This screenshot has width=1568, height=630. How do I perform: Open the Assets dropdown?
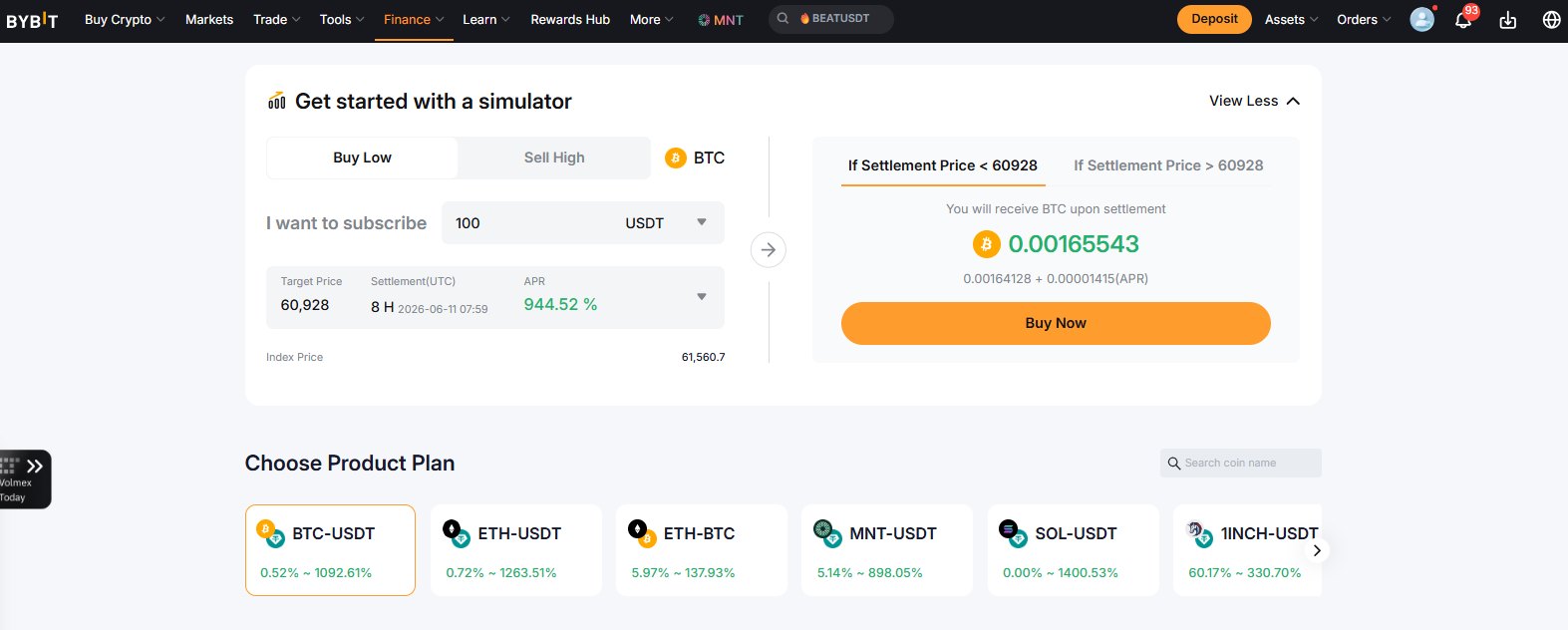tap(1291, 19)
